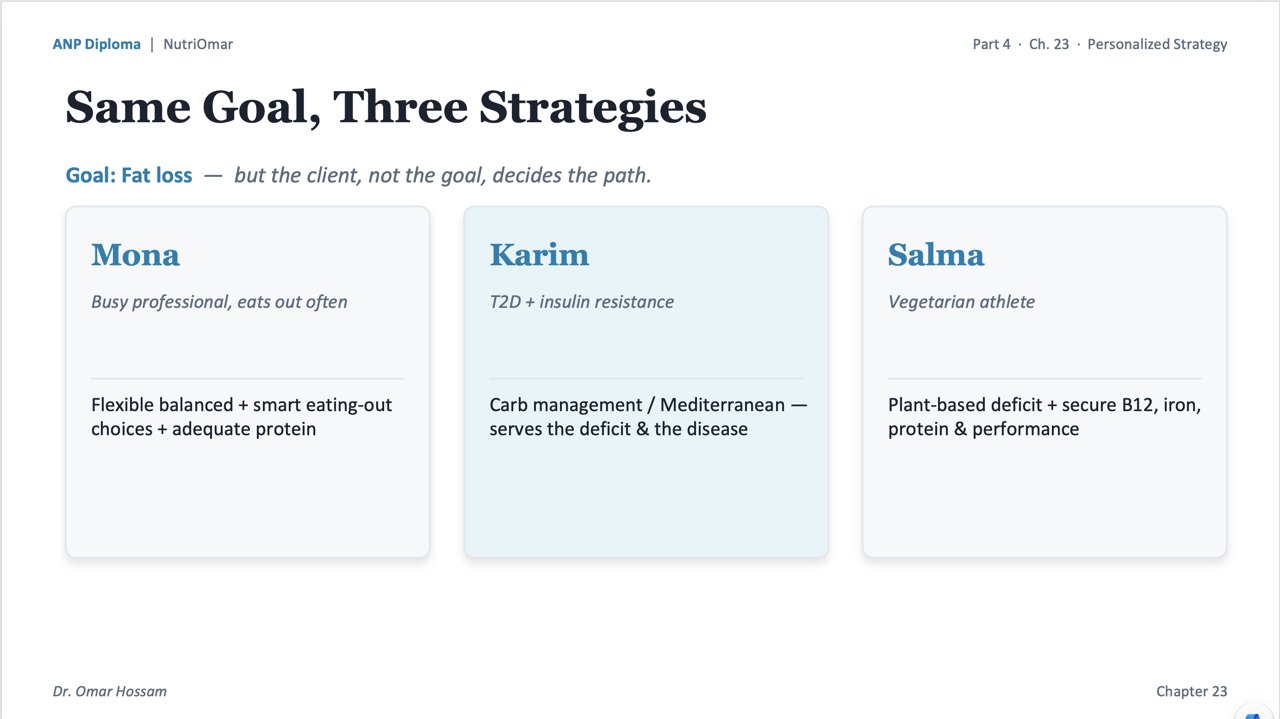1280x719 pixels.
Task: Click 'Ch. 23' in the top breadcrumb
Action: (x=1049, y=44)
